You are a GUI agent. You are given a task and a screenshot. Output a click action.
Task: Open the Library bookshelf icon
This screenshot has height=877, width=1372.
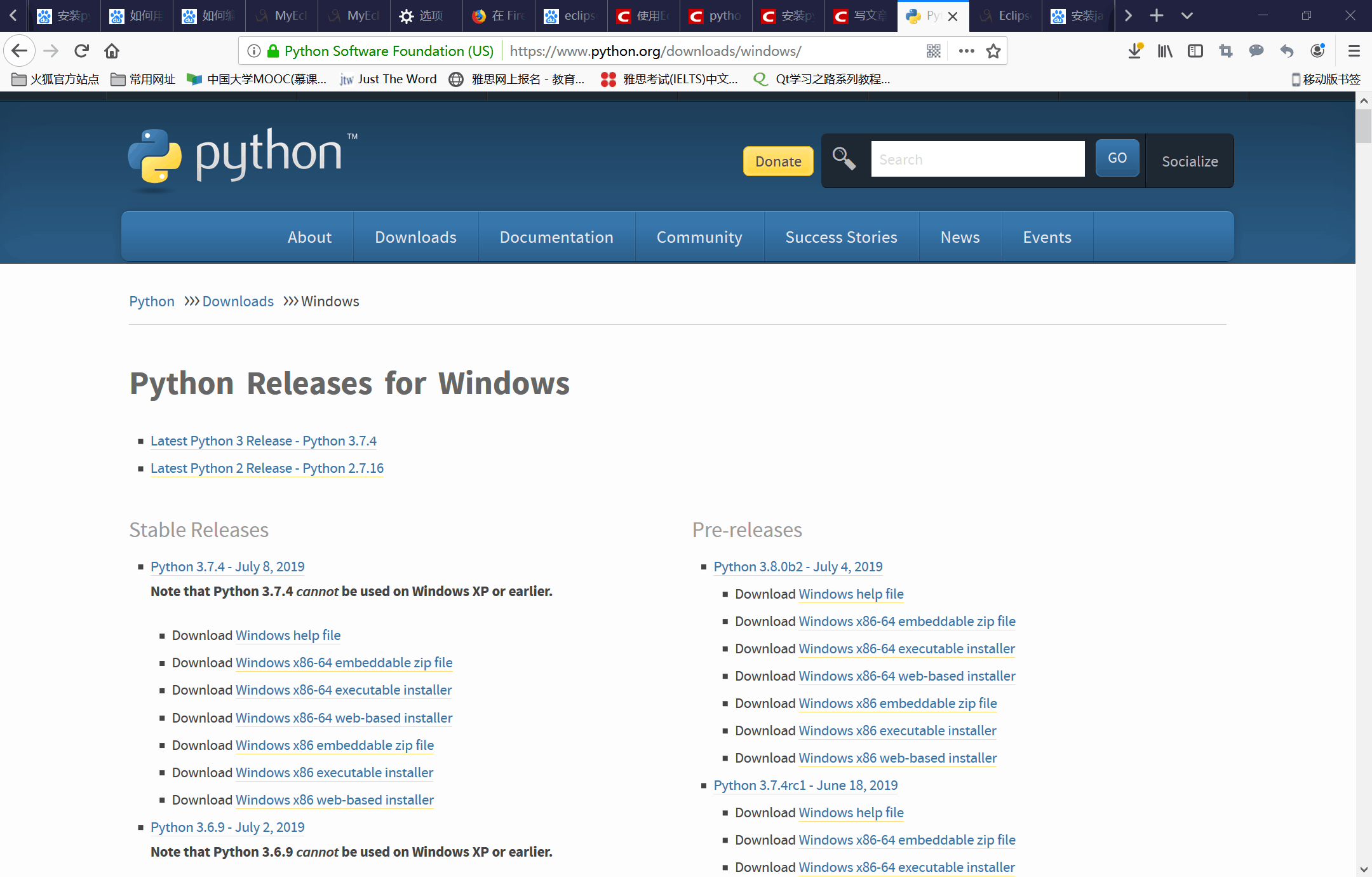tap(1164, 51)
